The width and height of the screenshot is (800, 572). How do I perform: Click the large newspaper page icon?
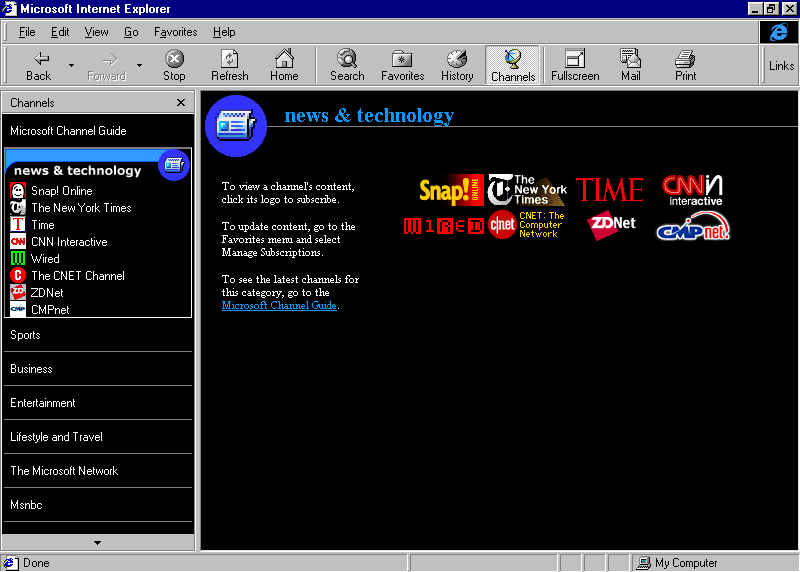[236, 126]
